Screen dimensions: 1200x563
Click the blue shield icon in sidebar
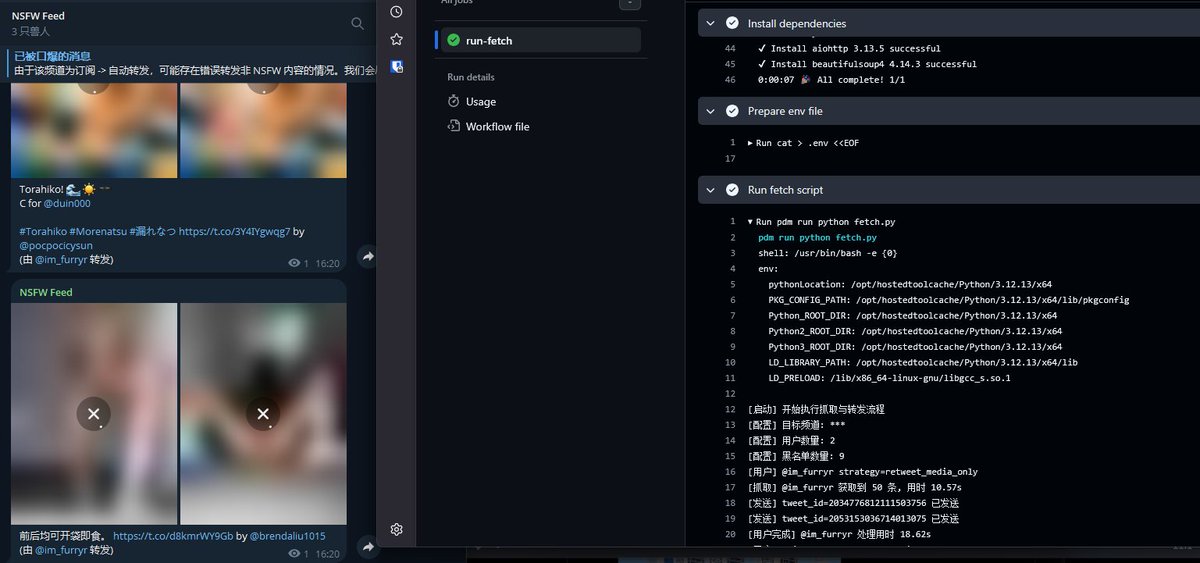tap(396, 66)
